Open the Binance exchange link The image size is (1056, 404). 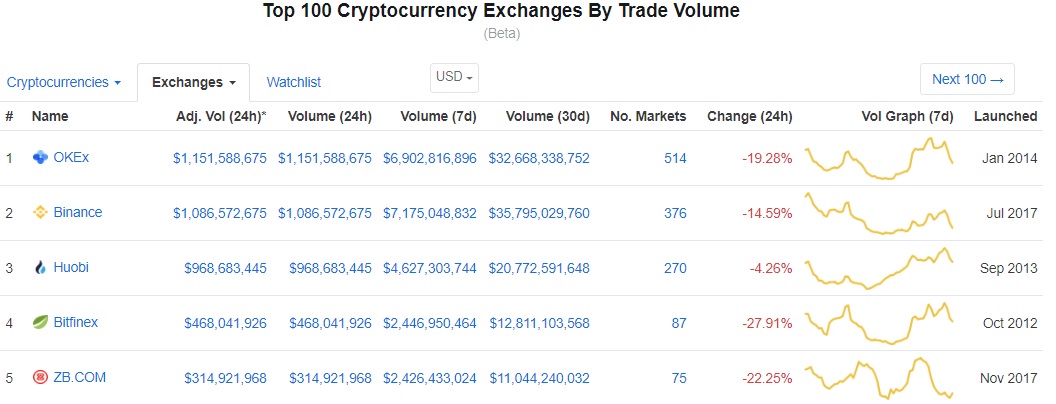pos(78,212)
